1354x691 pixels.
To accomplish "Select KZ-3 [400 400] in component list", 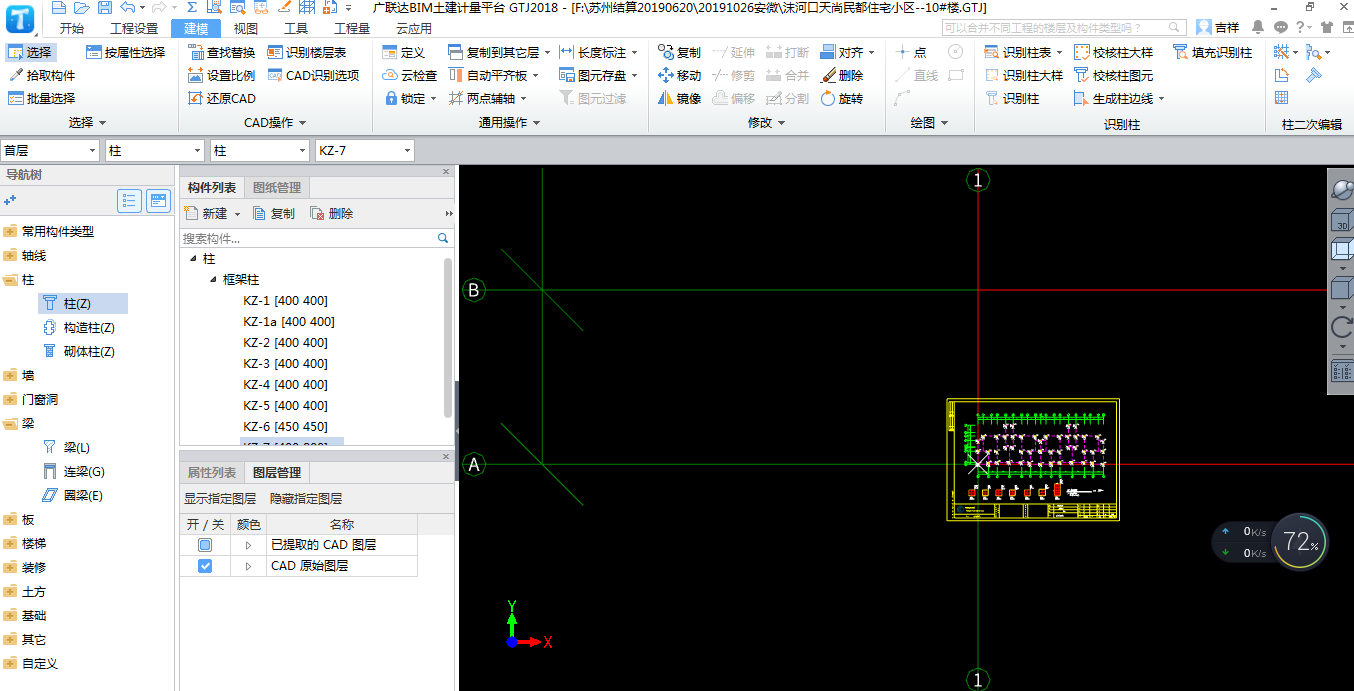I will [x=285, y=364].
